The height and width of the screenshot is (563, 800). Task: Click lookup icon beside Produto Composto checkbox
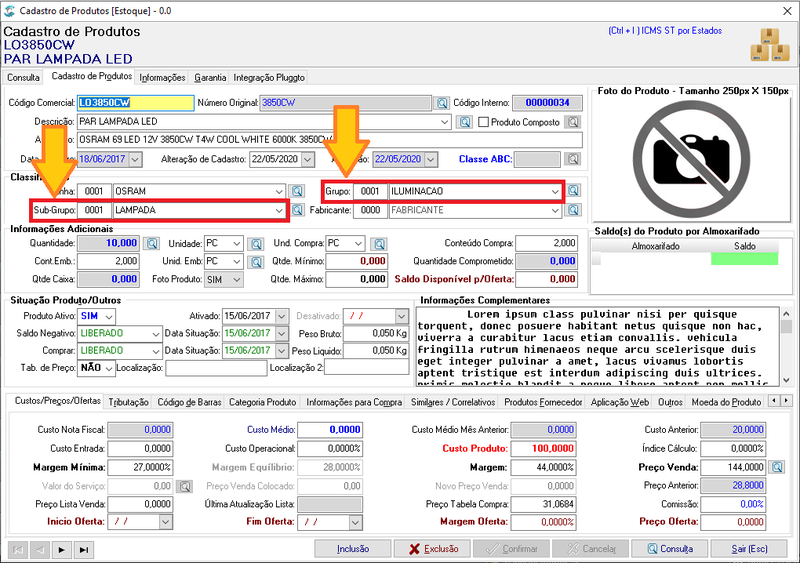click(573, 123)
